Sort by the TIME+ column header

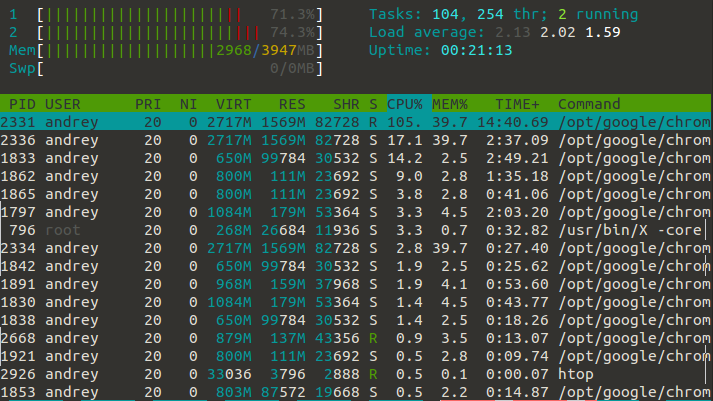coord(517,104)
